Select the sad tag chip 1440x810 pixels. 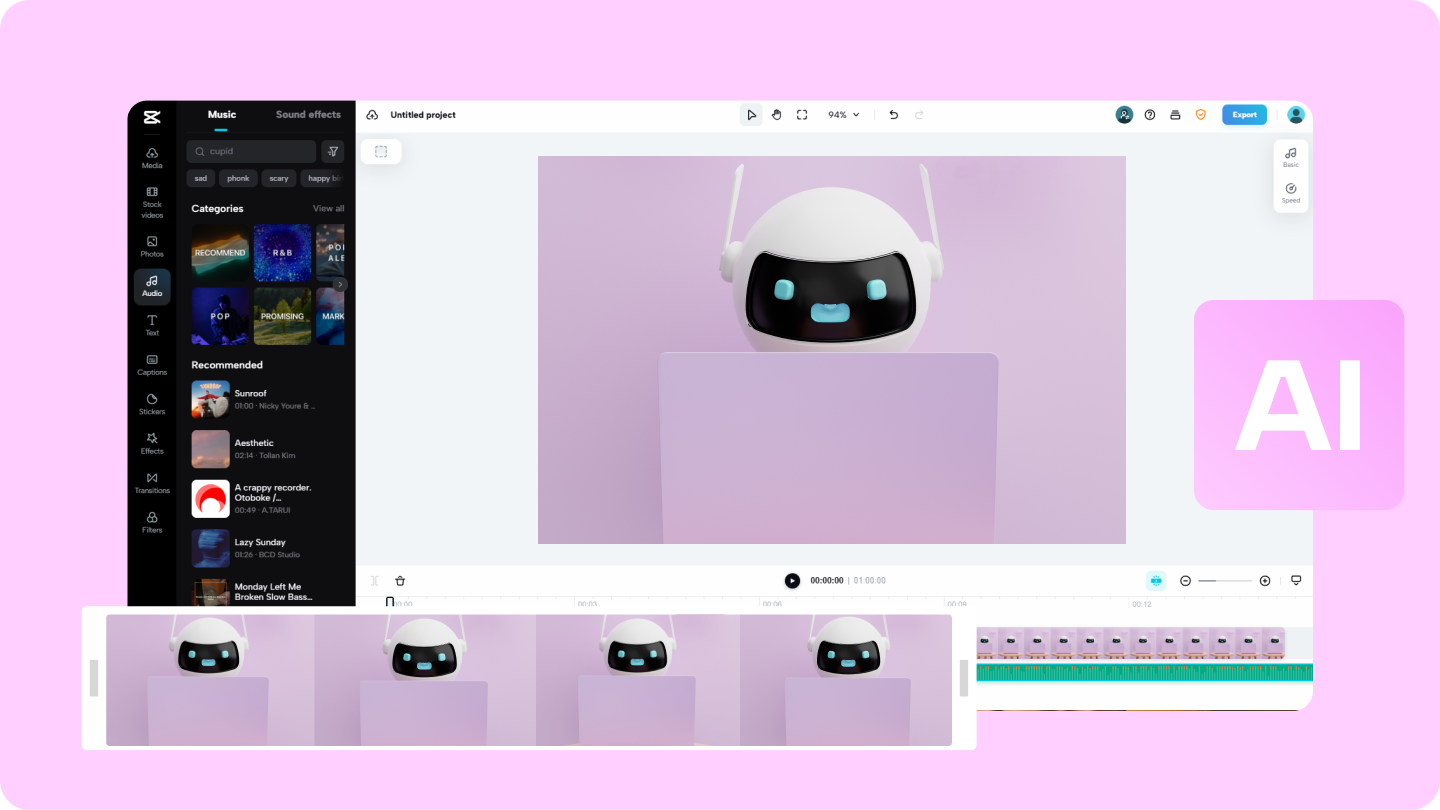click(201, 179)
